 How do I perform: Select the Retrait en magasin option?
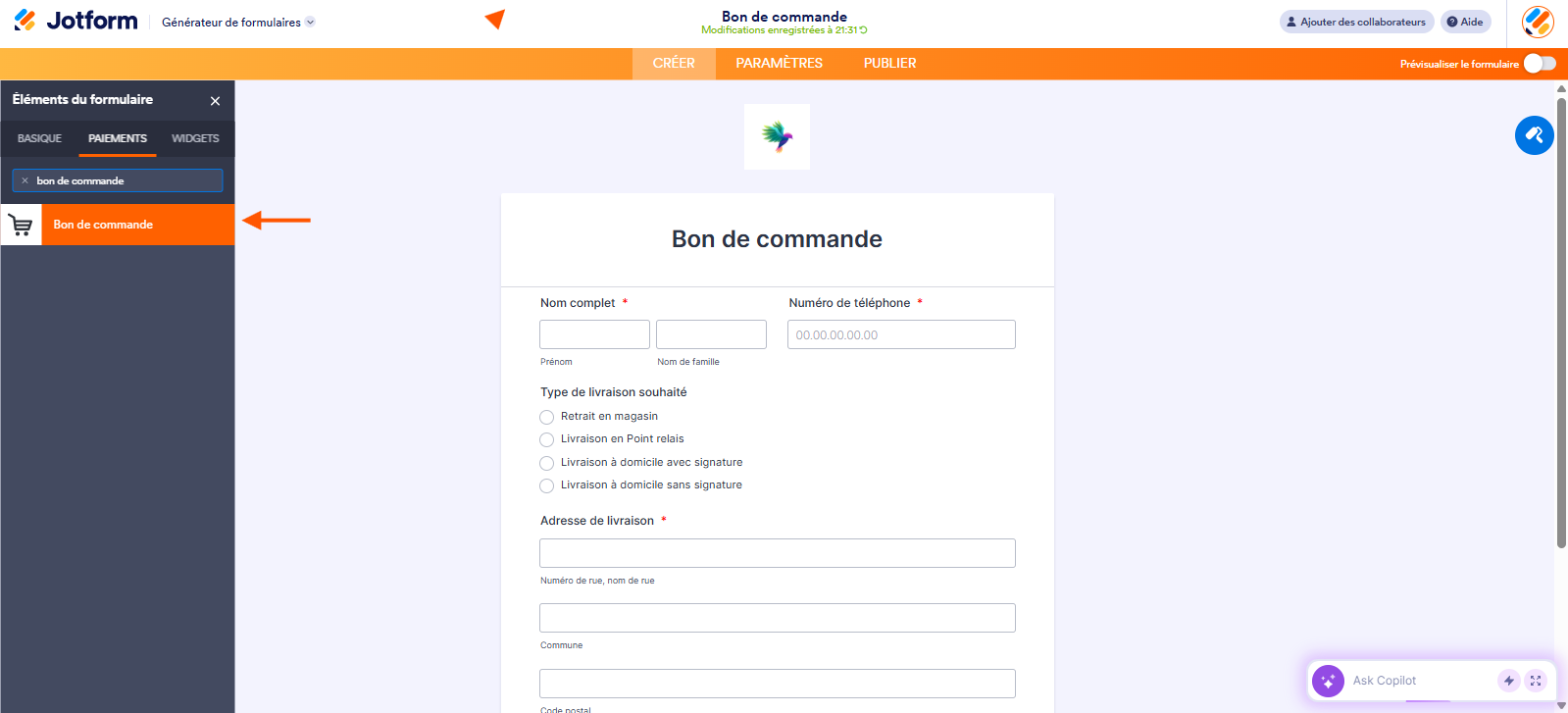coord(546,417)
